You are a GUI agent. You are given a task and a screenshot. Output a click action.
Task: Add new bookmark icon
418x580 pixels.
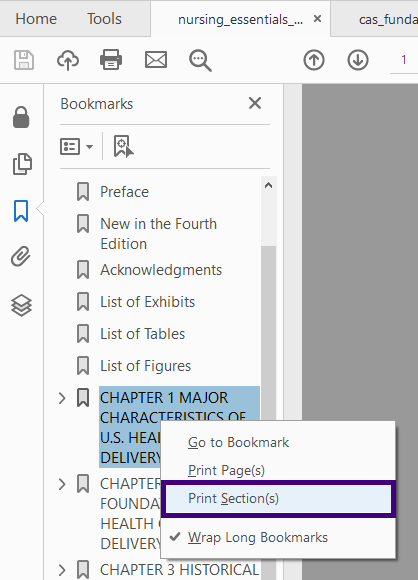point(123,147)
